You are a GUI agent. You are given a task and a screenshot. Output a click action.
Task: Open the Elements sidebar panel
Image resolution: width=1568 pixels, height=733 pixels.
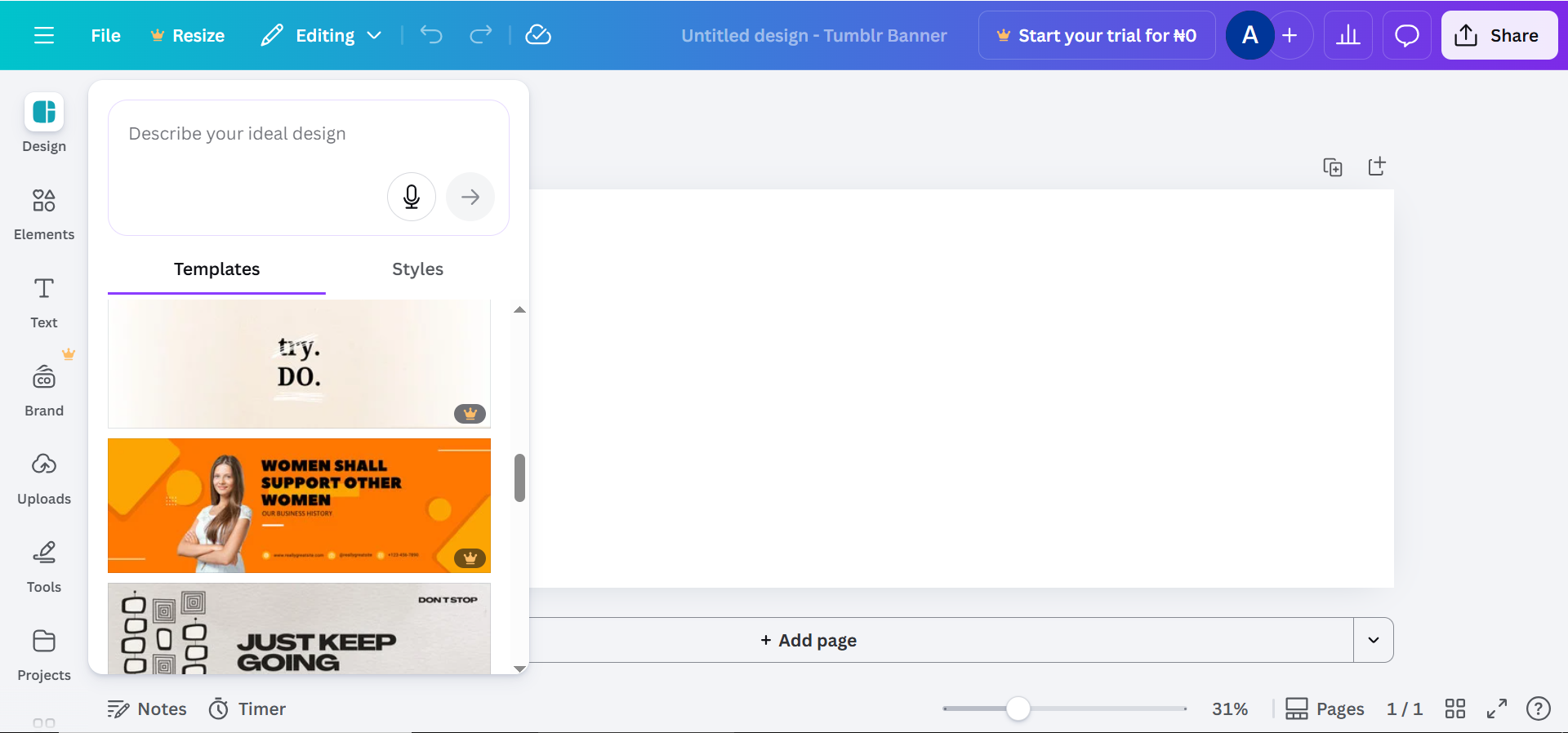pyautogui.click(x=44, y=213)
